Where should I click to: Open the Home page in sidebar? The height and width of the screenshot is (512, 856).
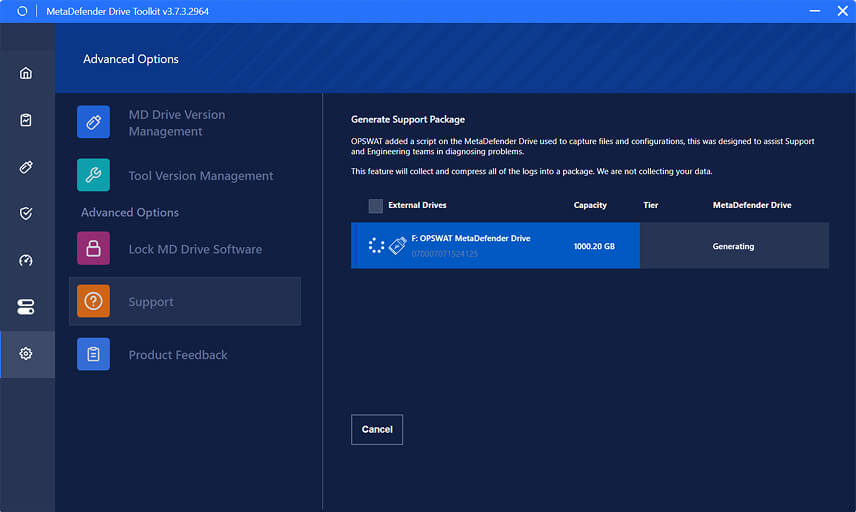tap(26, 73)
